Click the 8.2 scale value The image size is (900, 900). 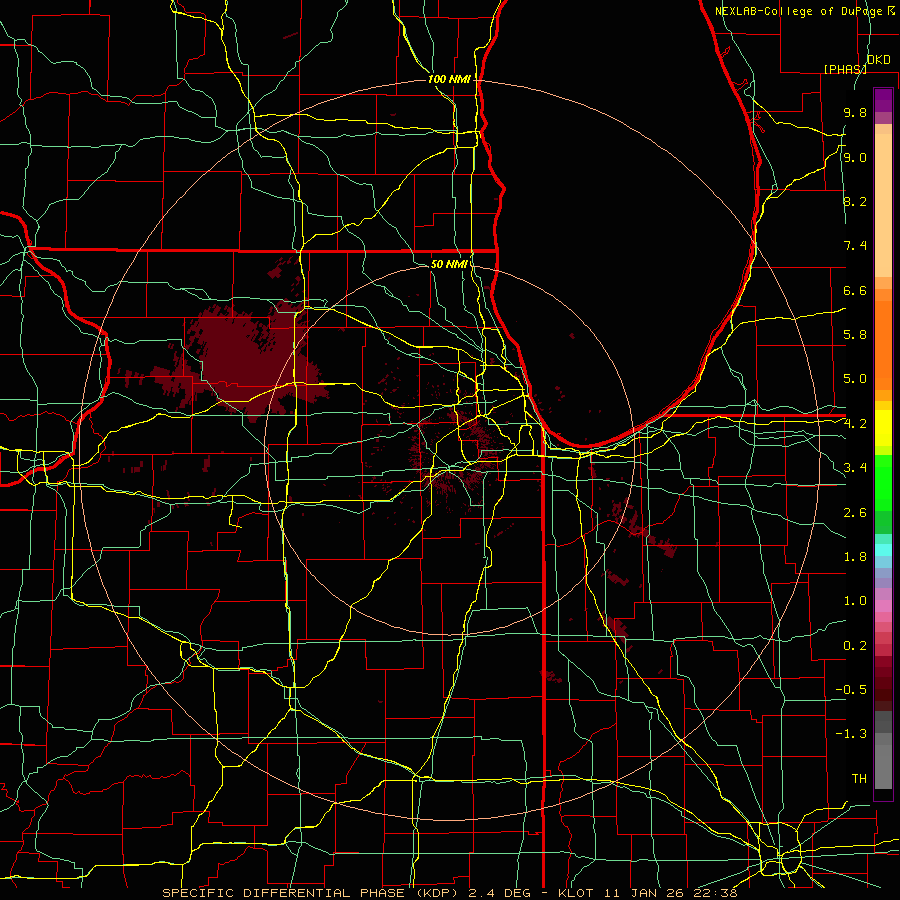855,201
